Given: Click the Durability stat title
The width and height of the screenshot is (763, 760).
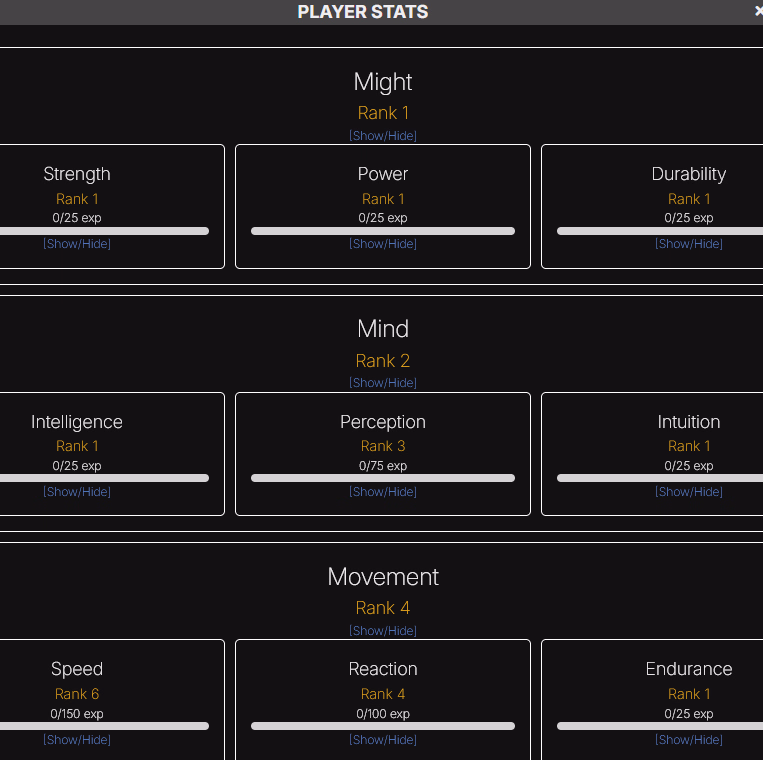Looking at the screenshot, I should (x=689, y=174).
